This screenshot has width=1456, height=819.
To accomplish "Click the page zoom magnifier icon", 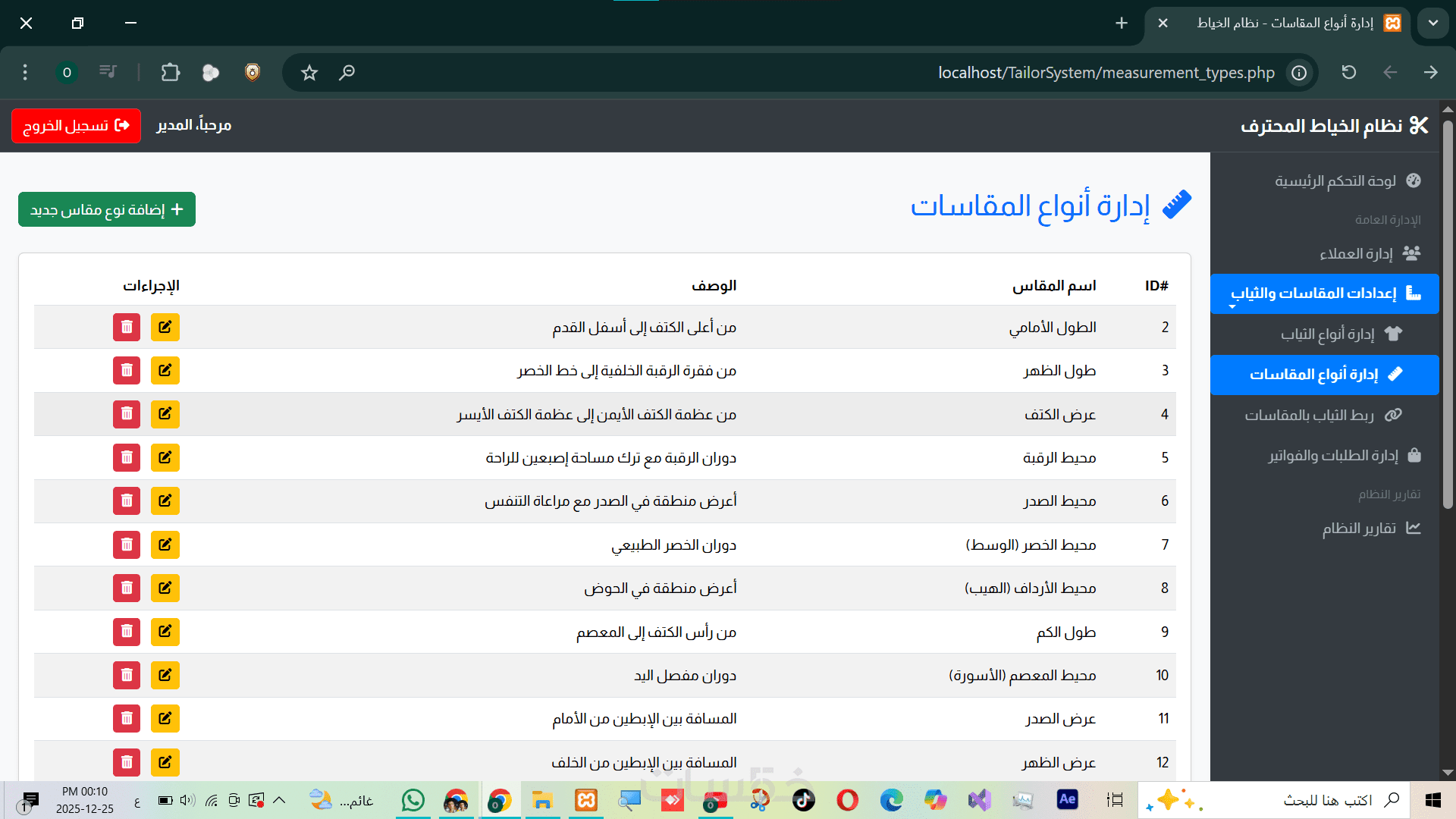I will [347, 73].
